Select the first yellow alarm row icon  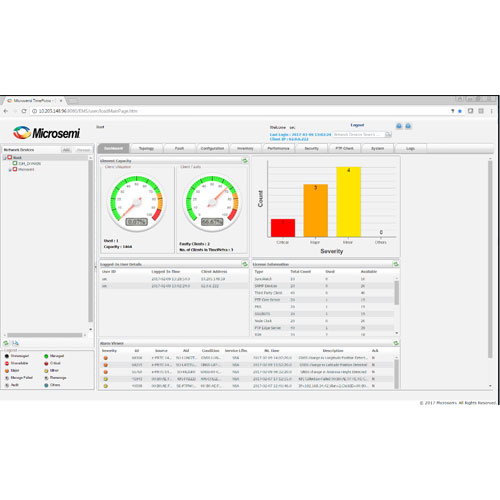(x=106, y=379)
